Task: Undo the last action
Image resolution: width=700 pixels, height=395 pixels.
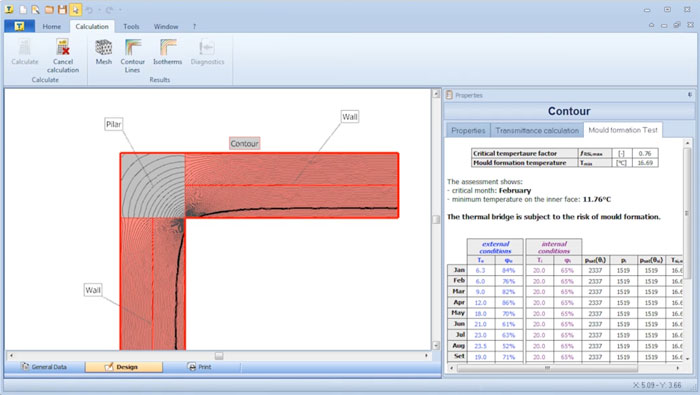Action: click(x=89, y=9)
